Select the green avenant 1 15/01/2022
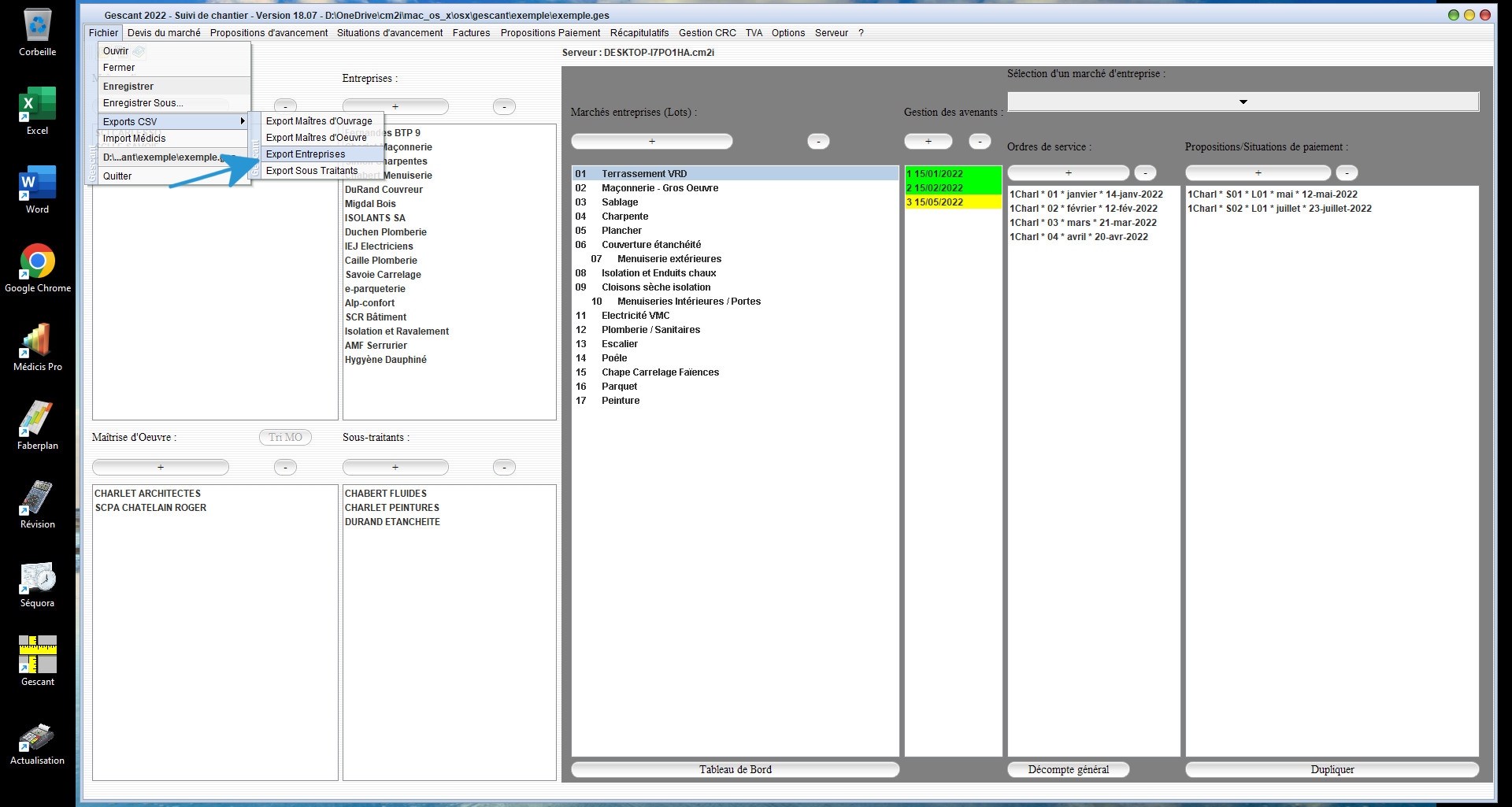This screenshot has width=1512, height=807. (953, 174)
